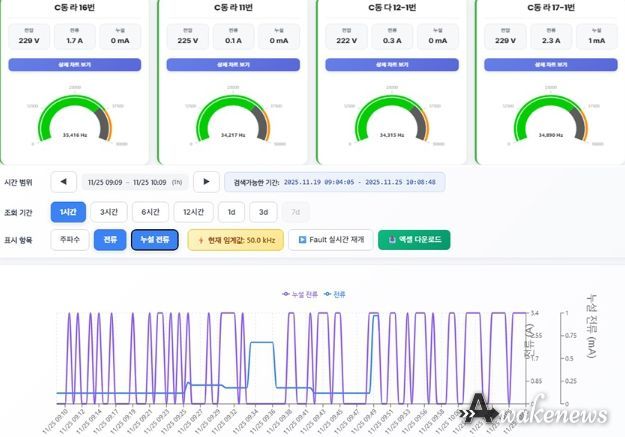Toggle the 전류 display item button

(109, 240)
